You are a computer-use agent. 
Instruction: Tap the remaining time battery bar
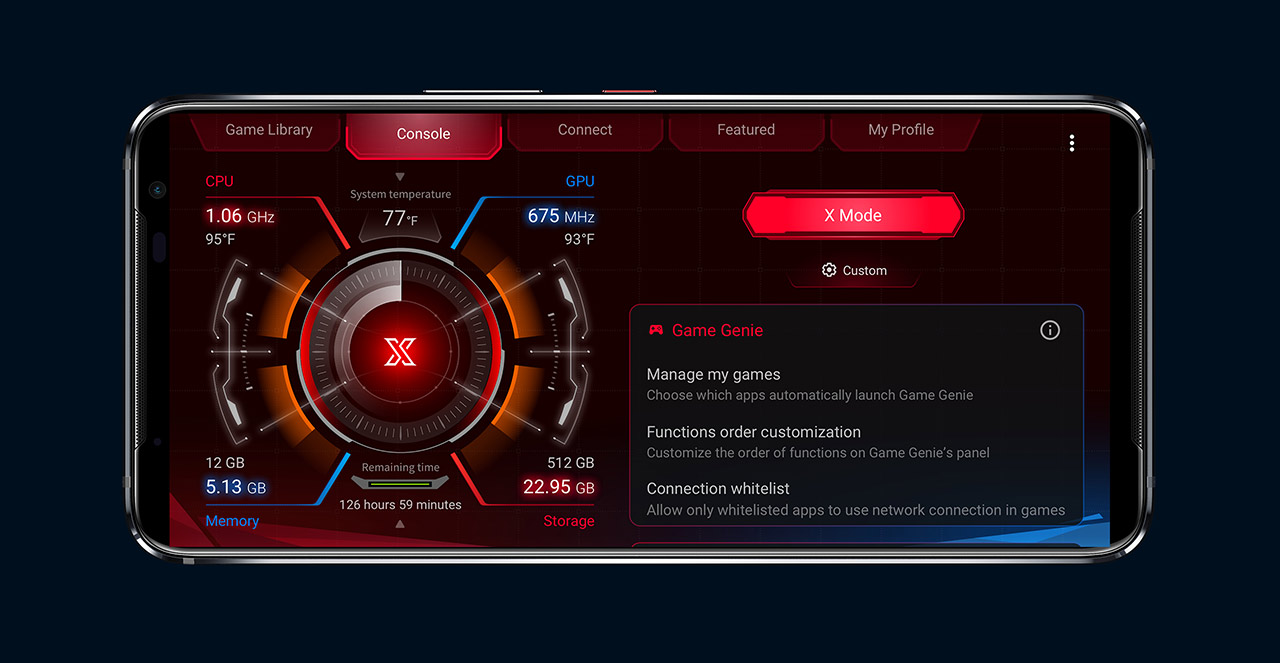[x=401, y=484]
